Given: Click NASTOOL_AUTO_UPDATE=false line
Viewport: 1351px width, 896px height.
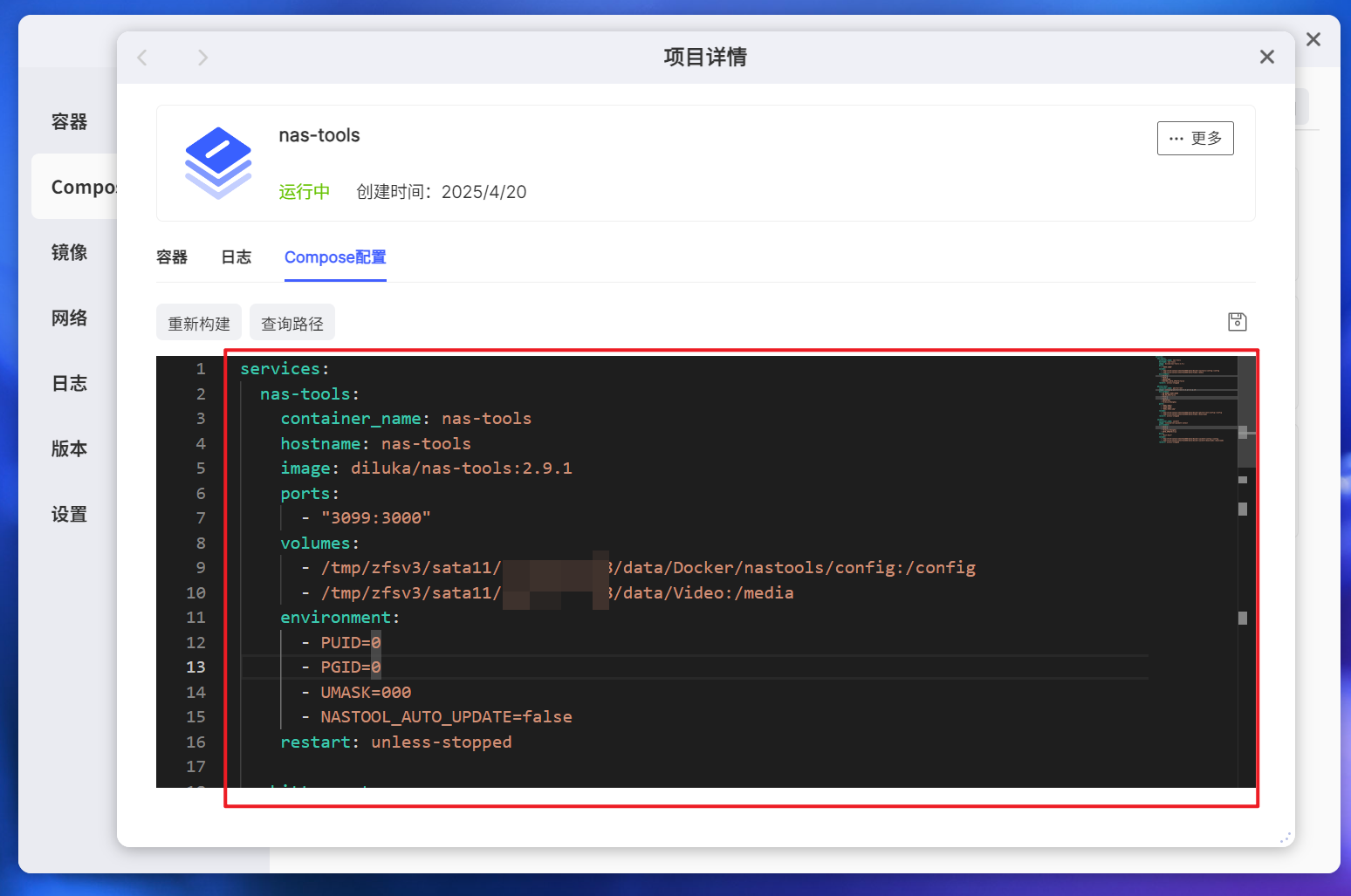Looking at the screenshot, I should click(436, 716).
